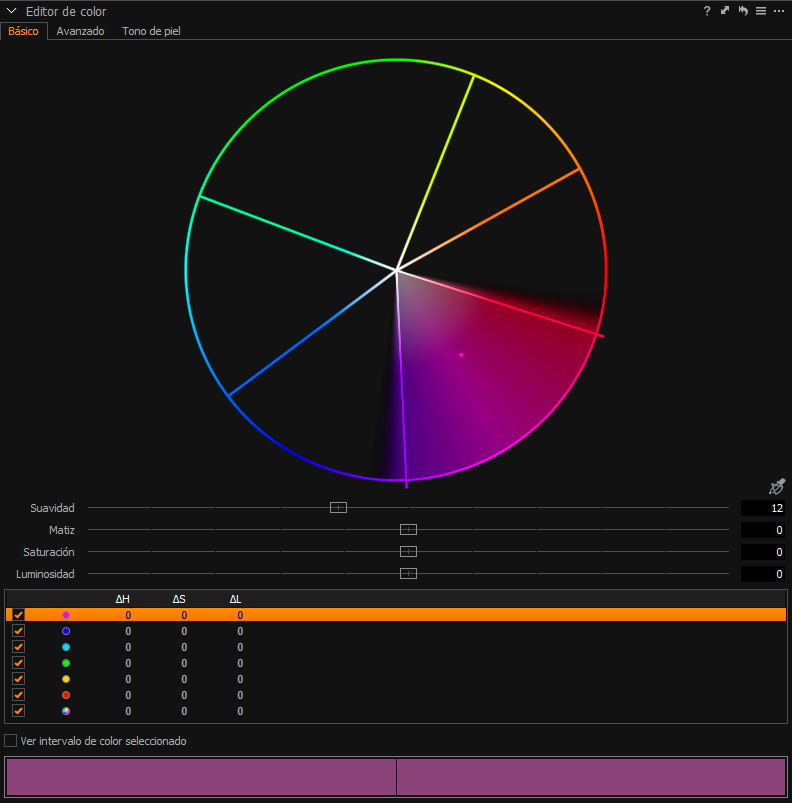Pick a color with the eyedropper tool
792x803 pixels.
776,487
